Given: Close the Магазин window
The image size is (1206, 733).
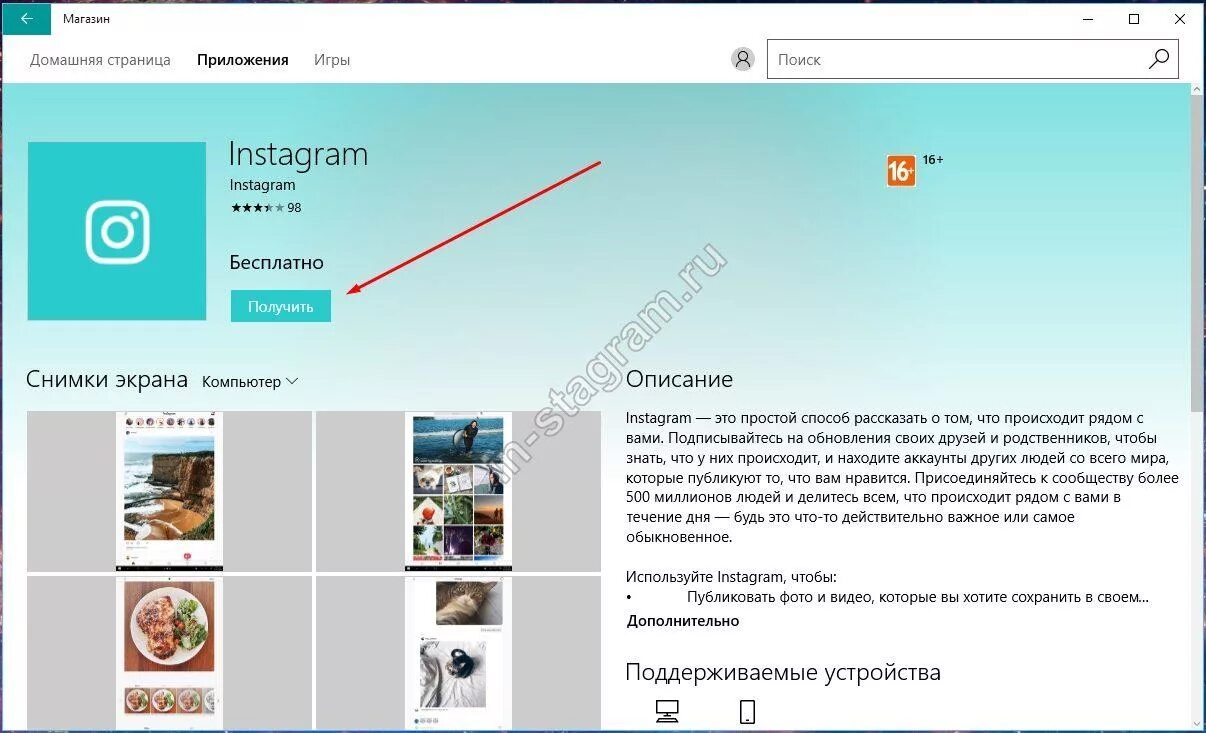Looking at the screenshot, I should click(x=1180, y=19).
